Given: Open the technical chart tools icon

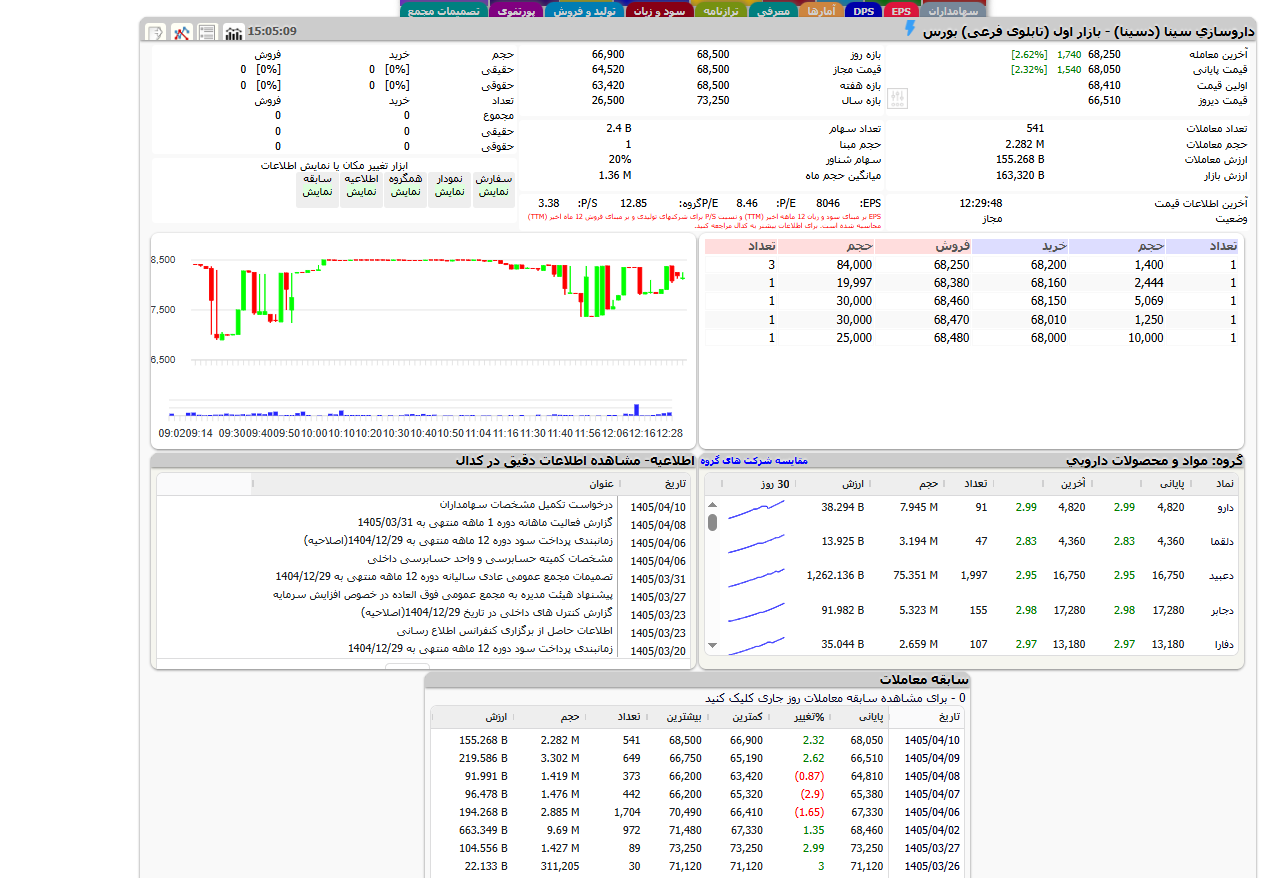Looking at the screenshot, I should coord(181,33).
